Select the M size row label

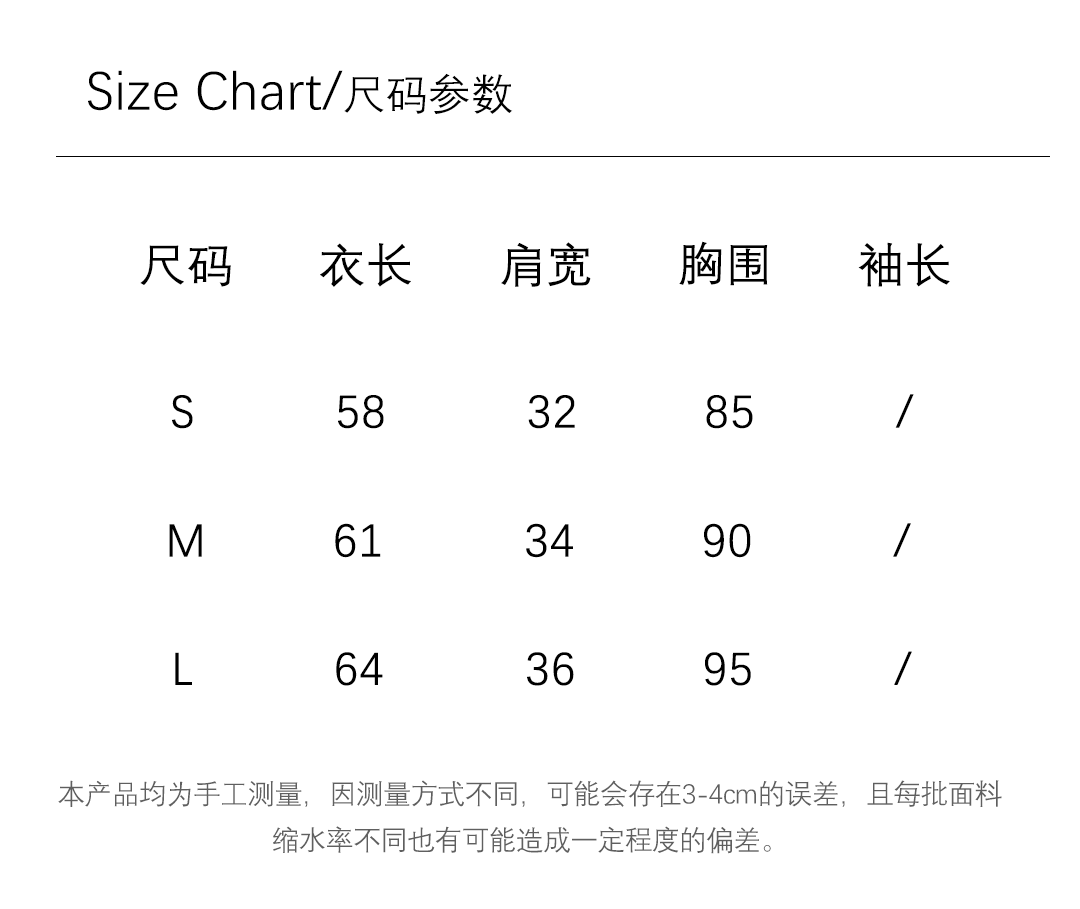pos(185,541)
